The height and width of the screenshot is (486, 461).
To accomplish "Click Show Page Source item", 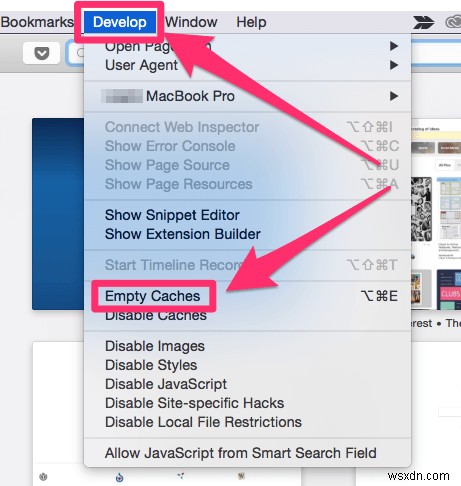I will click(247, 165).
